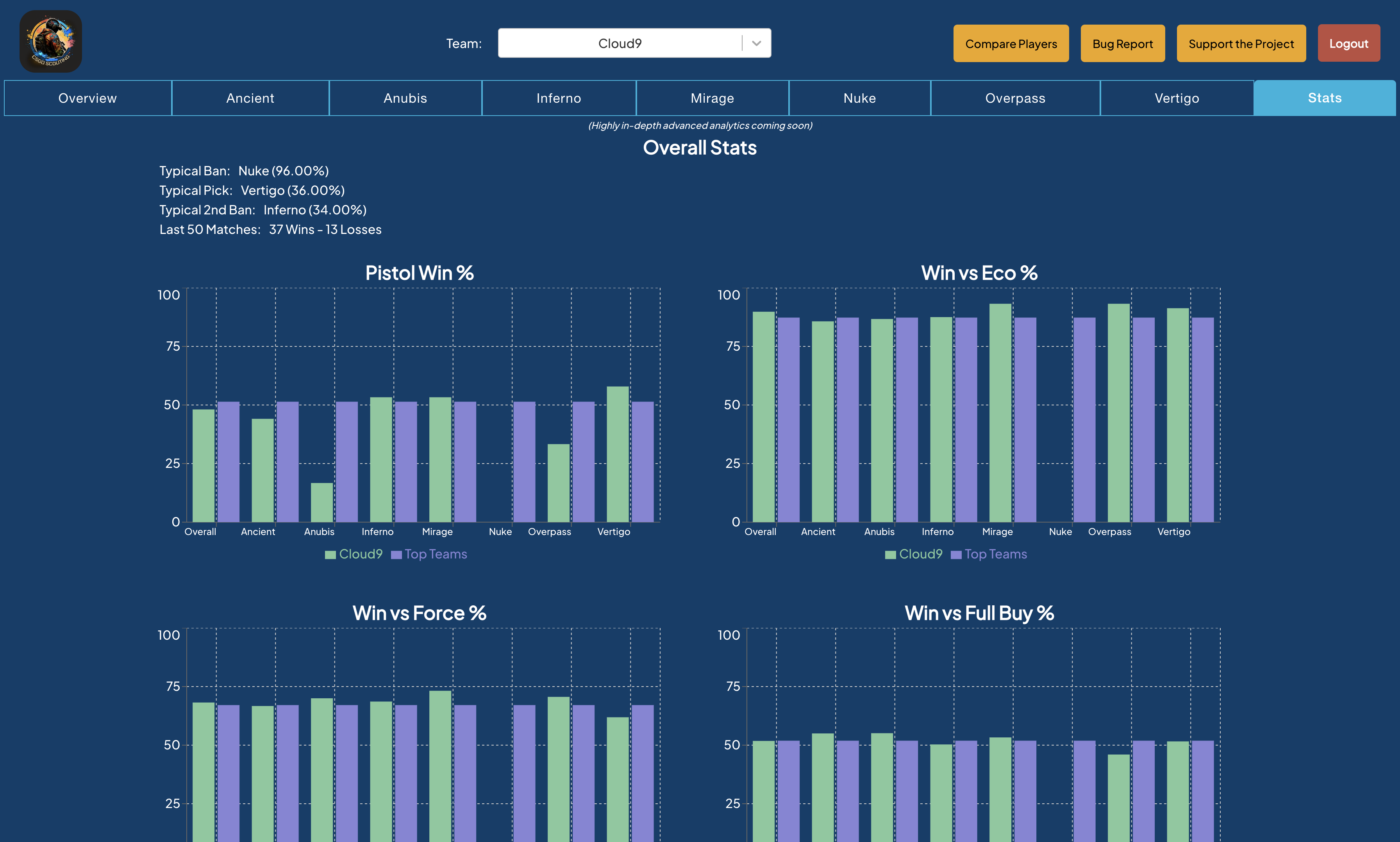Select the Inferno tab

click(x=559, y=98)
